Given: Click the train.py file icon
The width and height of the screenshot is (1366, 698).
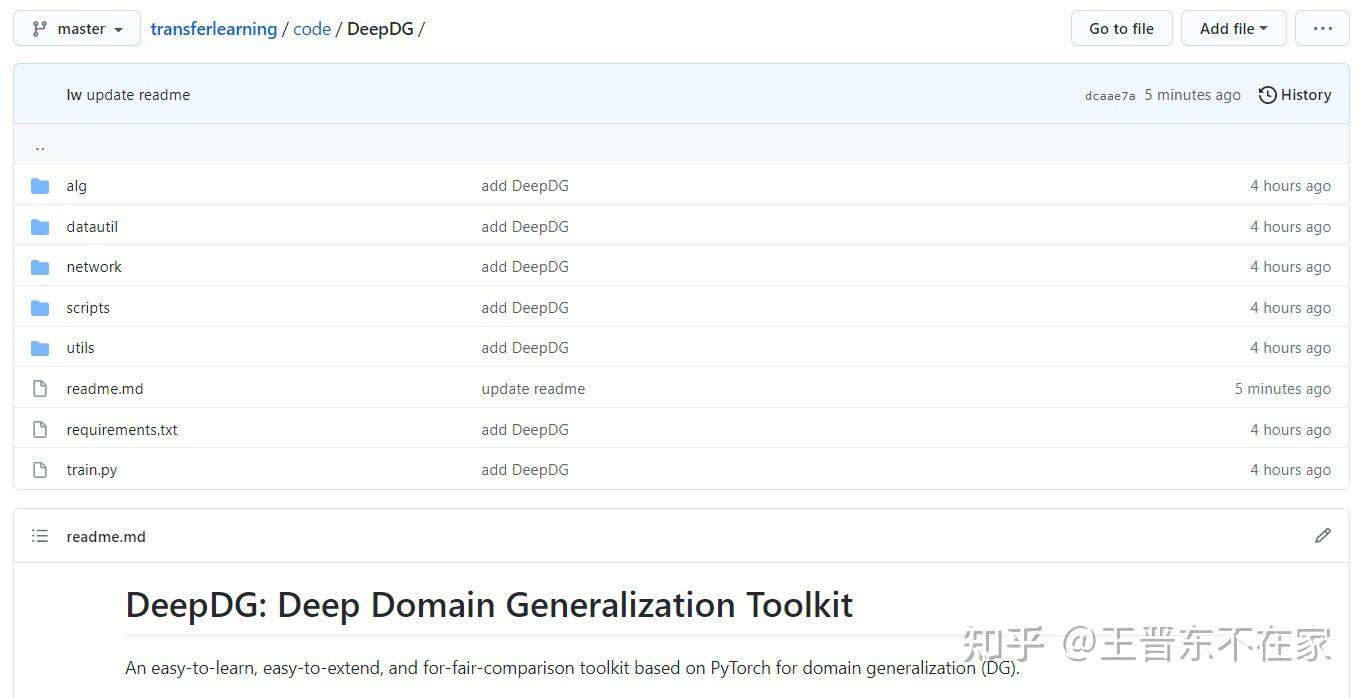Looking at the screenshot, I should point(40,470).
